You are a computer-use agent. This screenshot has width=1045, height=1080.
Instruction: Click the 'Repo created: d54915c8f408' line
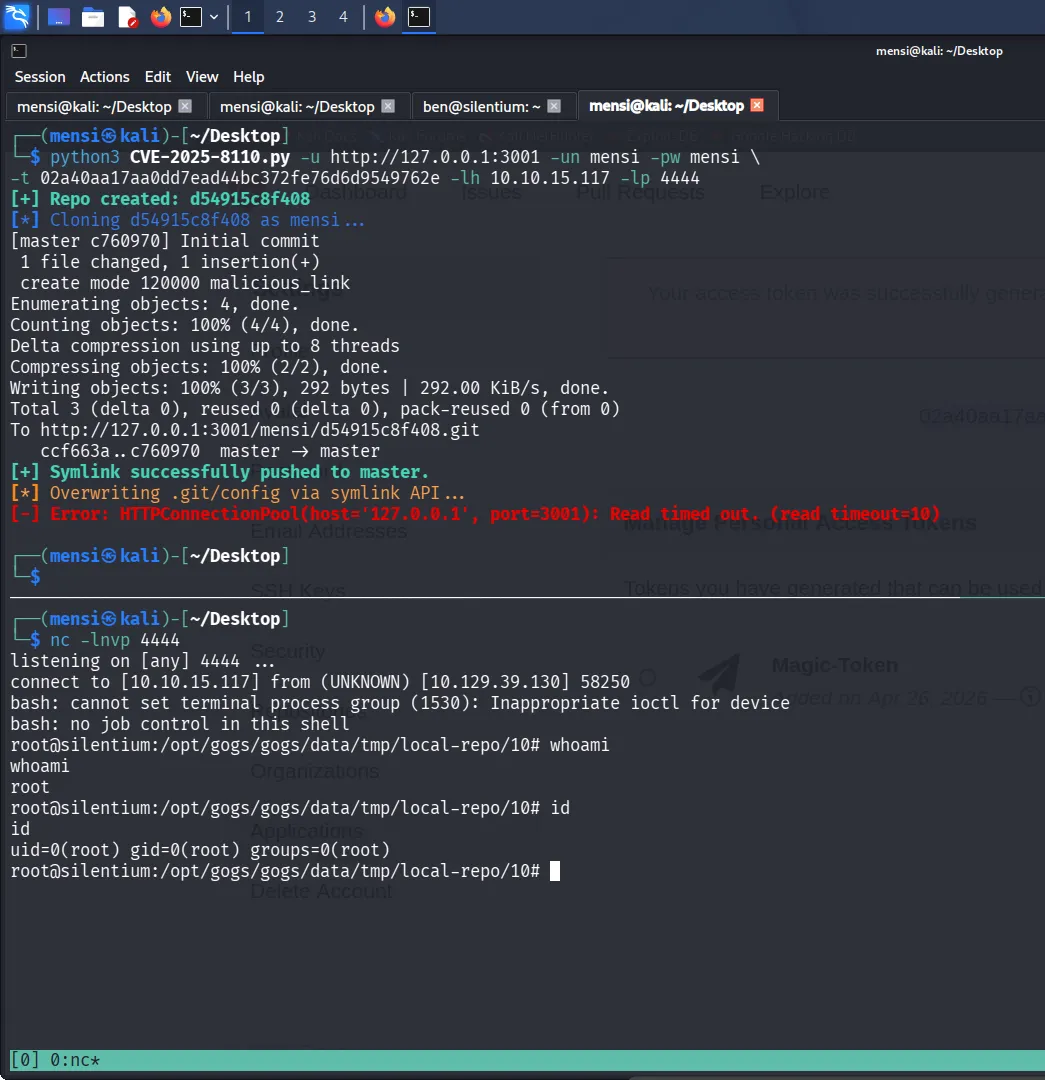[x=160, y=199]
